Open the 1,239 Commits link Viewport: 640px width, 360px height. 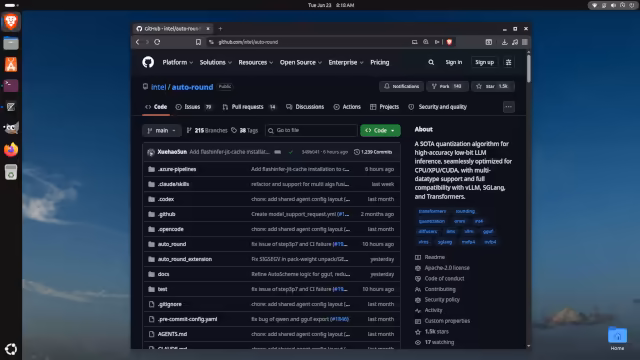tap(373, 152)
